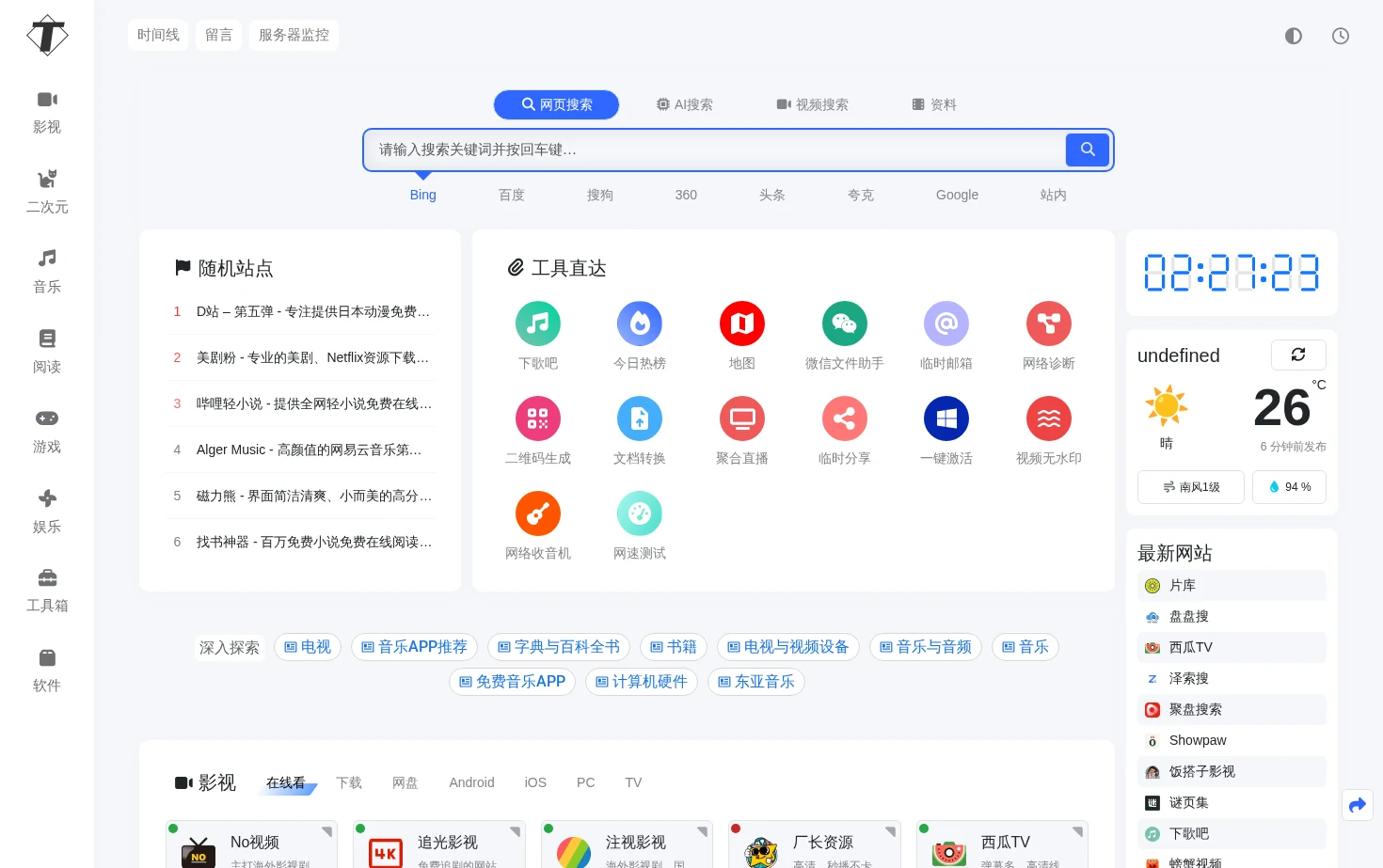Open the 网络诊断 network diagnostic icon

1049,324
